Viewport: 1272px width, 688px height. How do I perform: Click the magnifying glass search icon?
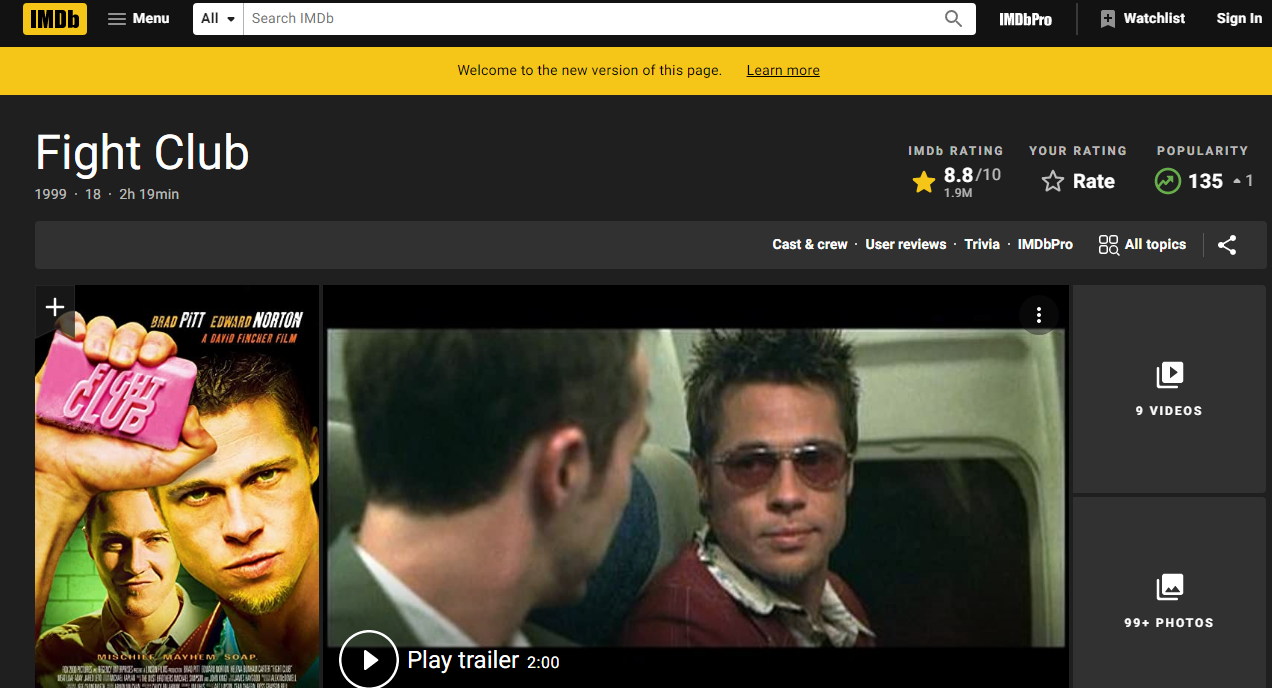pyautogui.click(x=954, y=18)
